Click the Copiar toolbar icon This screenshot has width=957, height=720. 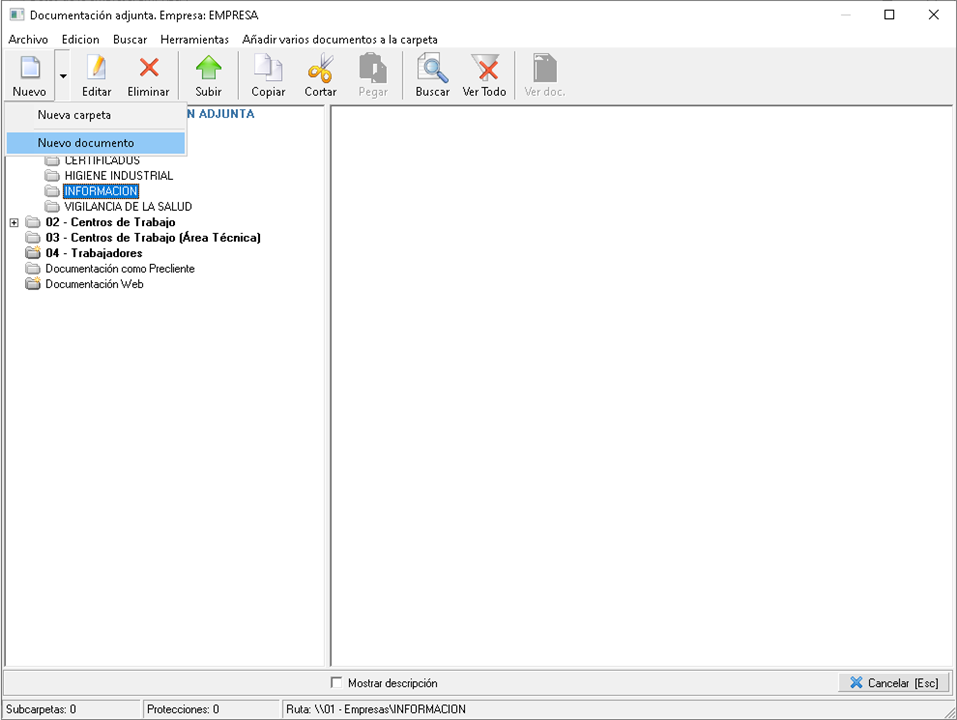click(x=268, y=69)
